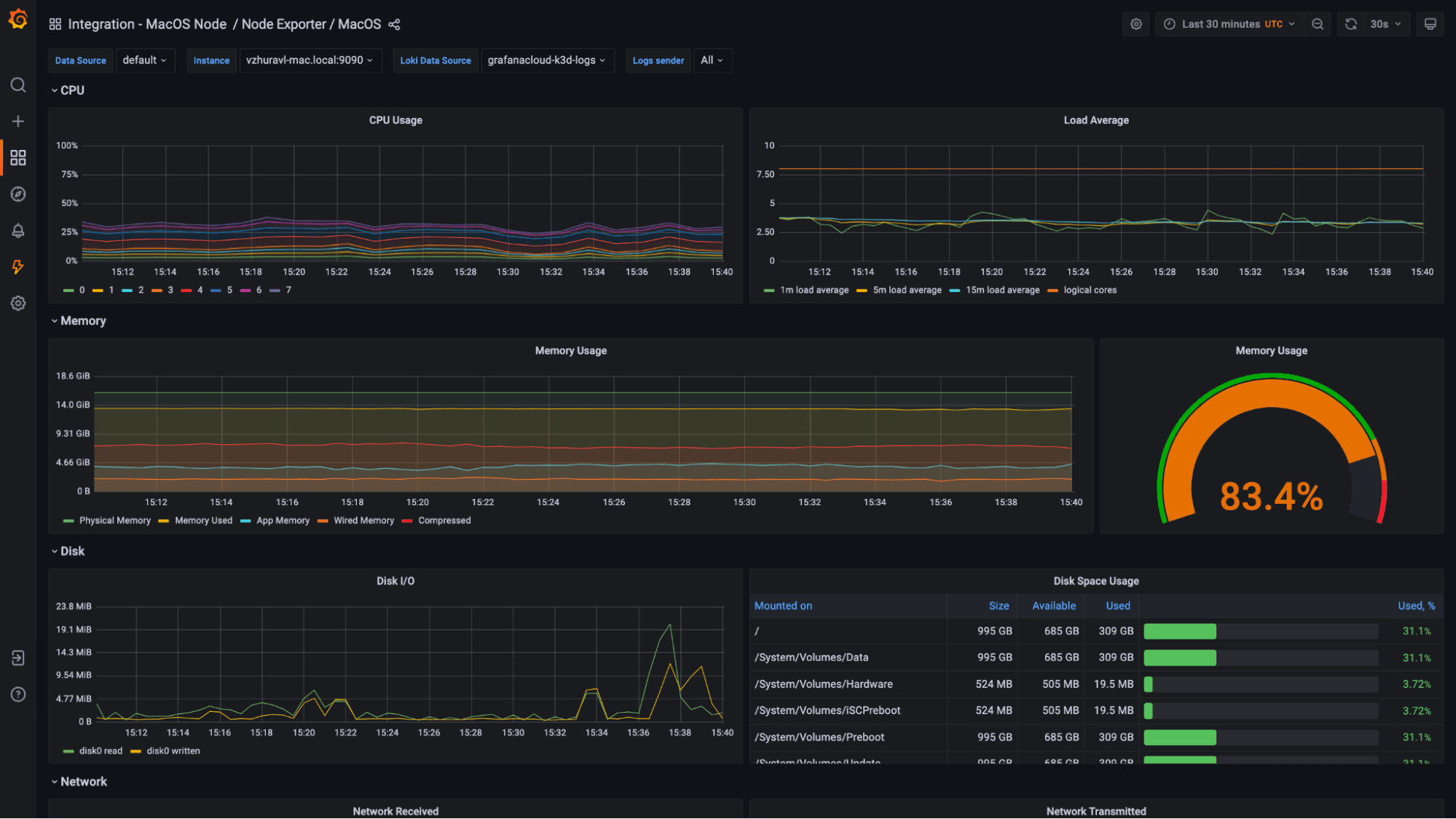Click the Create new (plus) sidebar icon
Image resolution: width=1456 pixels, height=819 pixels.
click(17, 121)
